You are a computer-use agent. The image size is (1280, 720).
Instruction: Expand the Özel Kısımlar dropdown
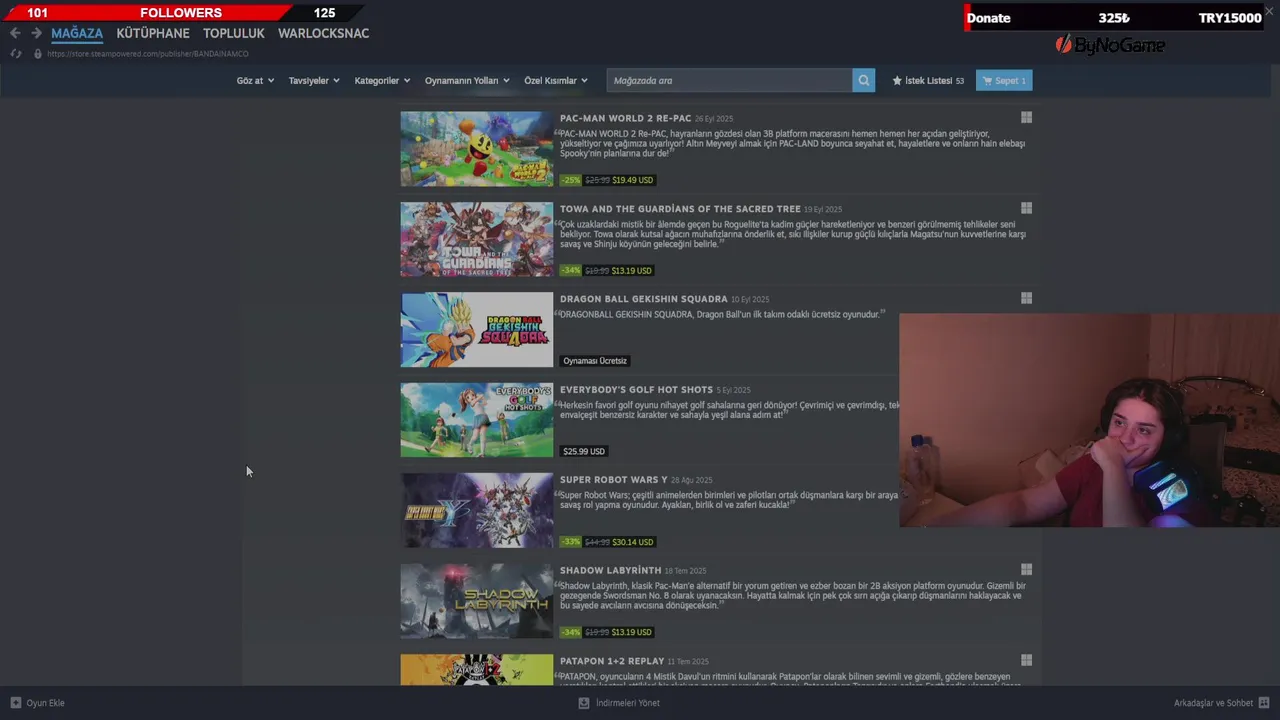pyautogui.click(x=556, y=81)
